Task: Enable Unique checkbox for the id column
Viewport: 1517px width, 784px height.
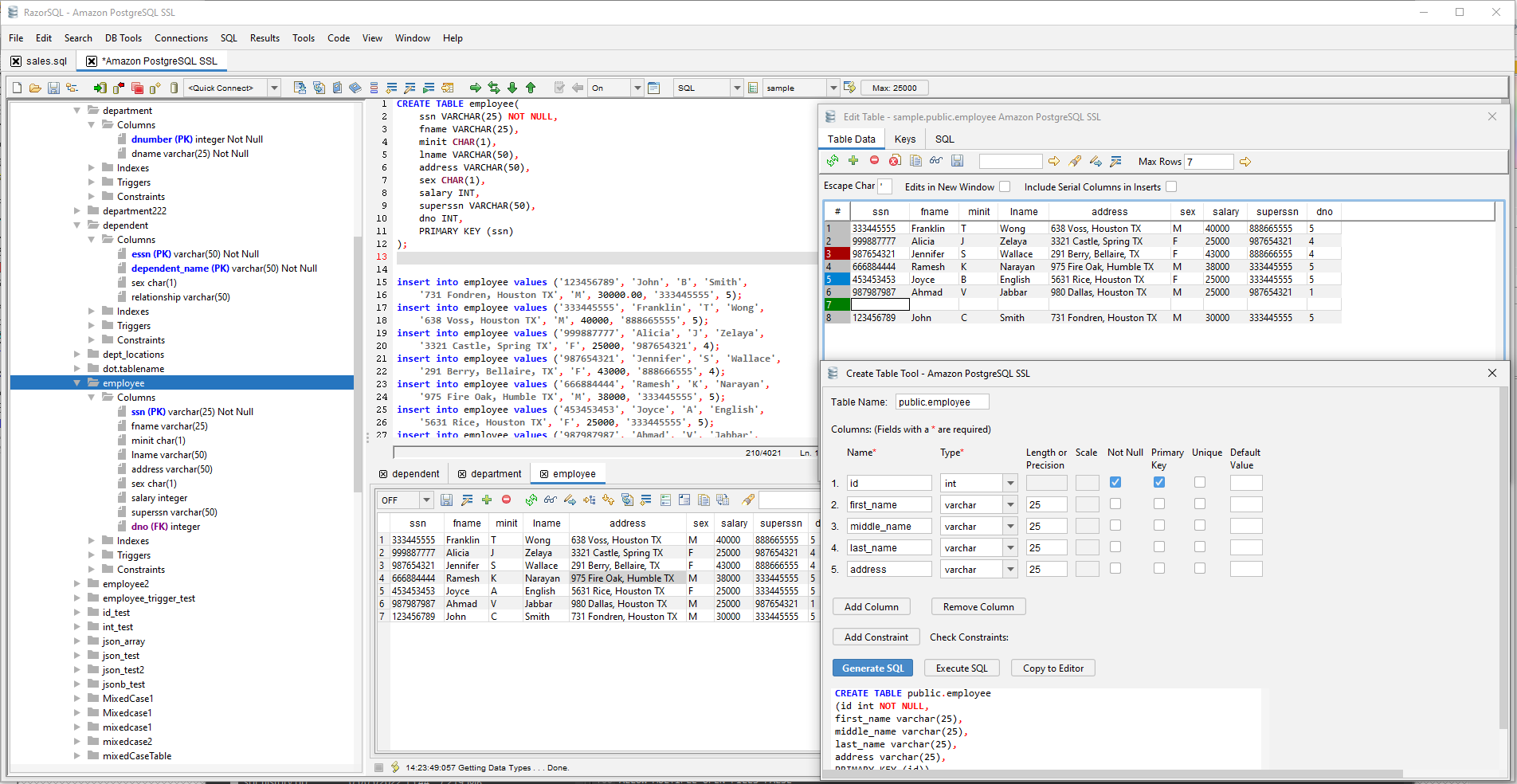Action: click(x=1200, y=482)
